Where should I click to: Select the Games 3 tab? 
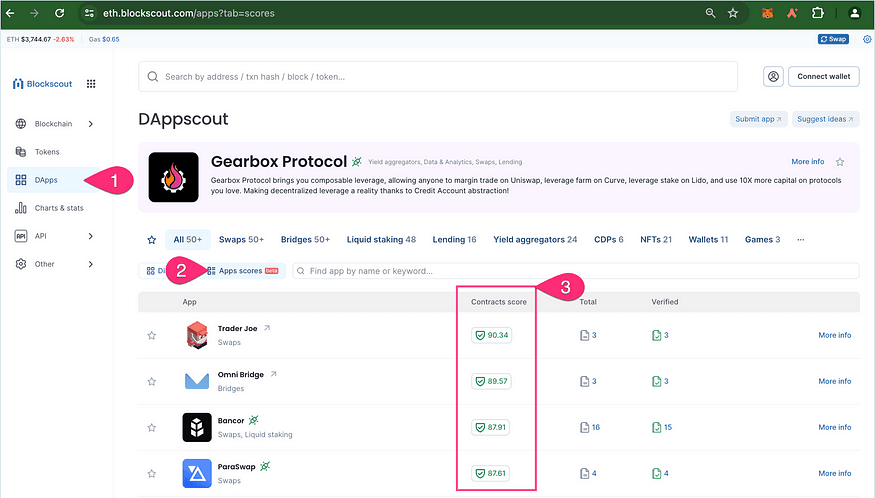(762, 240)
